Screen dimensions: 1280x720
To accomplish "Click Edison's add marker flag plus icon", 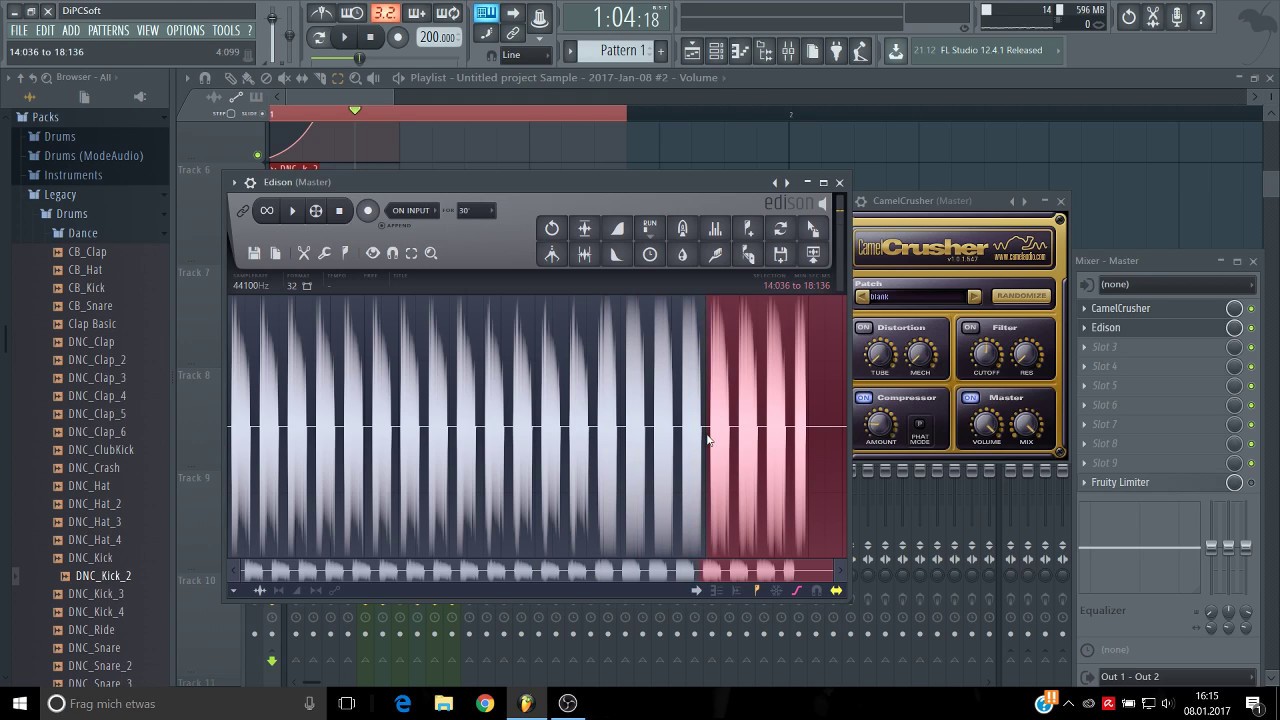I will tap(748, 229).
